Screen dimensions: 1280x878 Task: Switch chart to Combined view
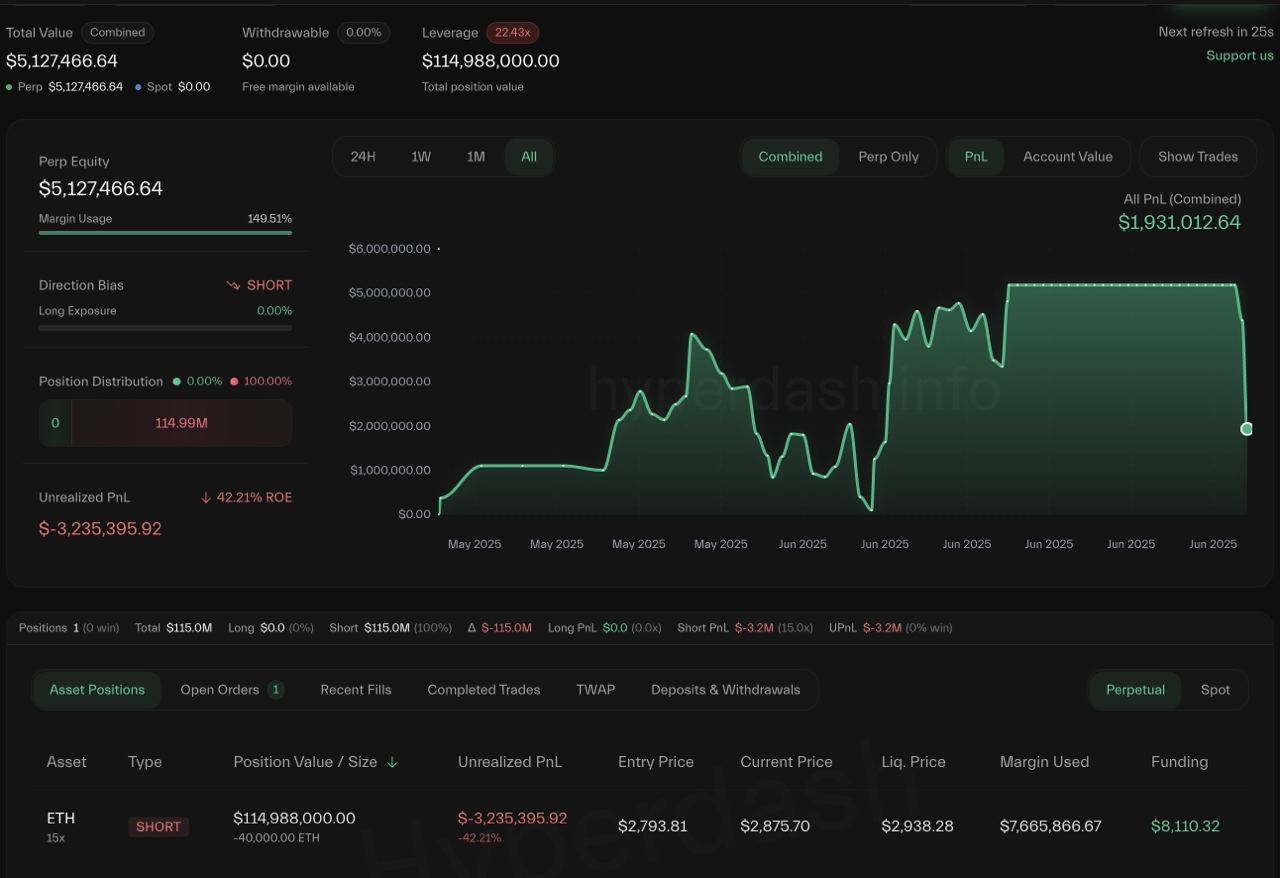click(790, 157)
